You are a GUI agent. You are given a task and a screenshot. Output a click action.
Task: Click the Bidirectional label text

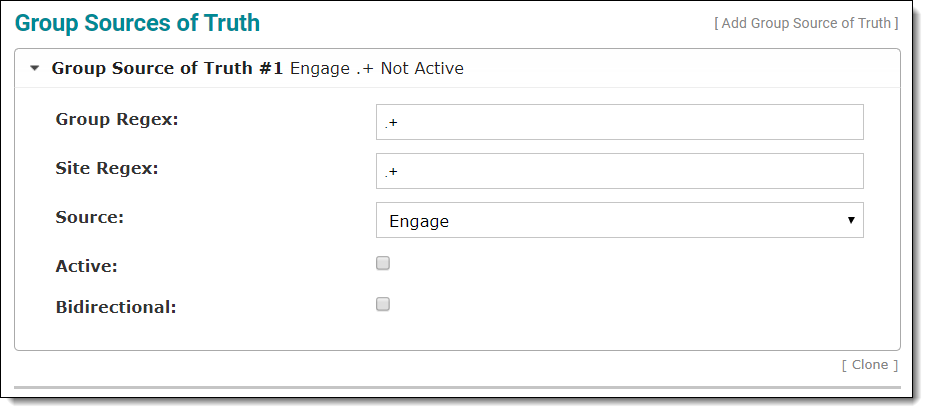[x=116, y=307]
